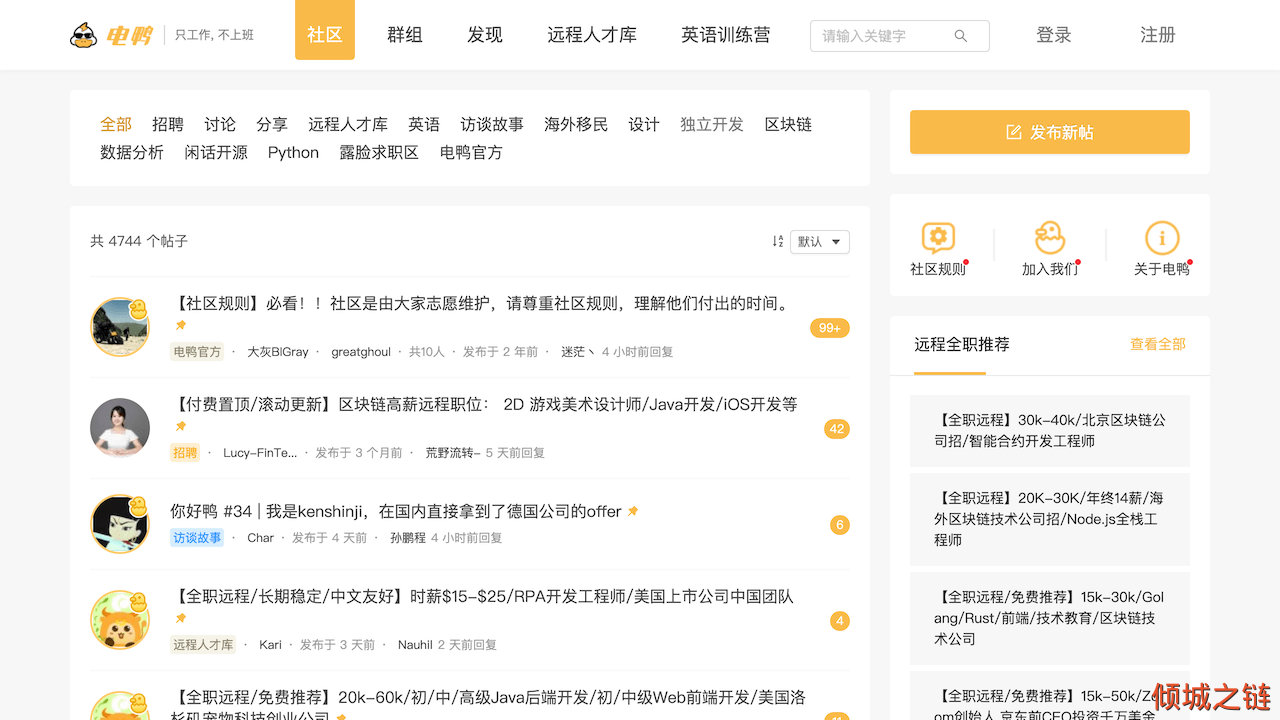Filter posts by Python category
This screenshot has width=1280, height=720.
point(293,152)
